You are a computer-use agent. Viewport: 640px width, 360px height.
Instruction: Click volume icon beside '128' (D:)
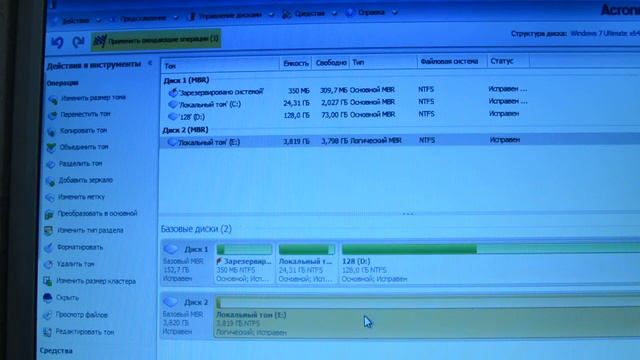[173, 117]
